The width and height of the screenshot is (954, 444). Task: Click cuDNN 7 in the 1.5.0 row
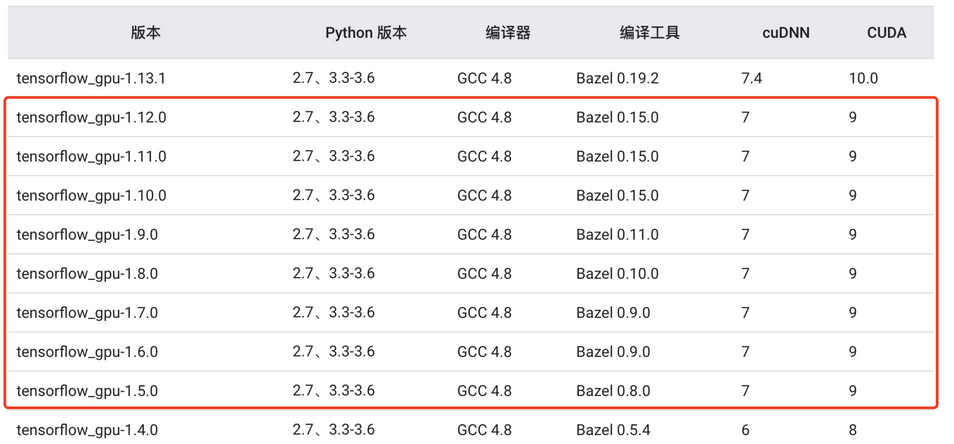[x=745, y=390]
